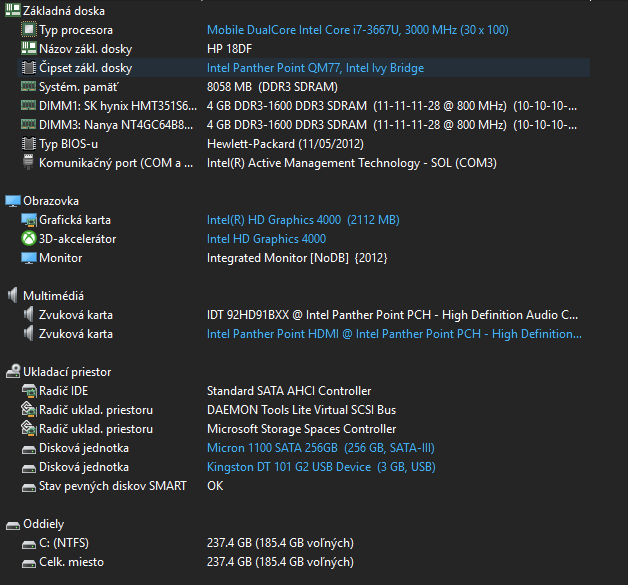
Task: Click speaker icon of IDT 92HD91BXX sound card
Action: click(x=28, y=315)
